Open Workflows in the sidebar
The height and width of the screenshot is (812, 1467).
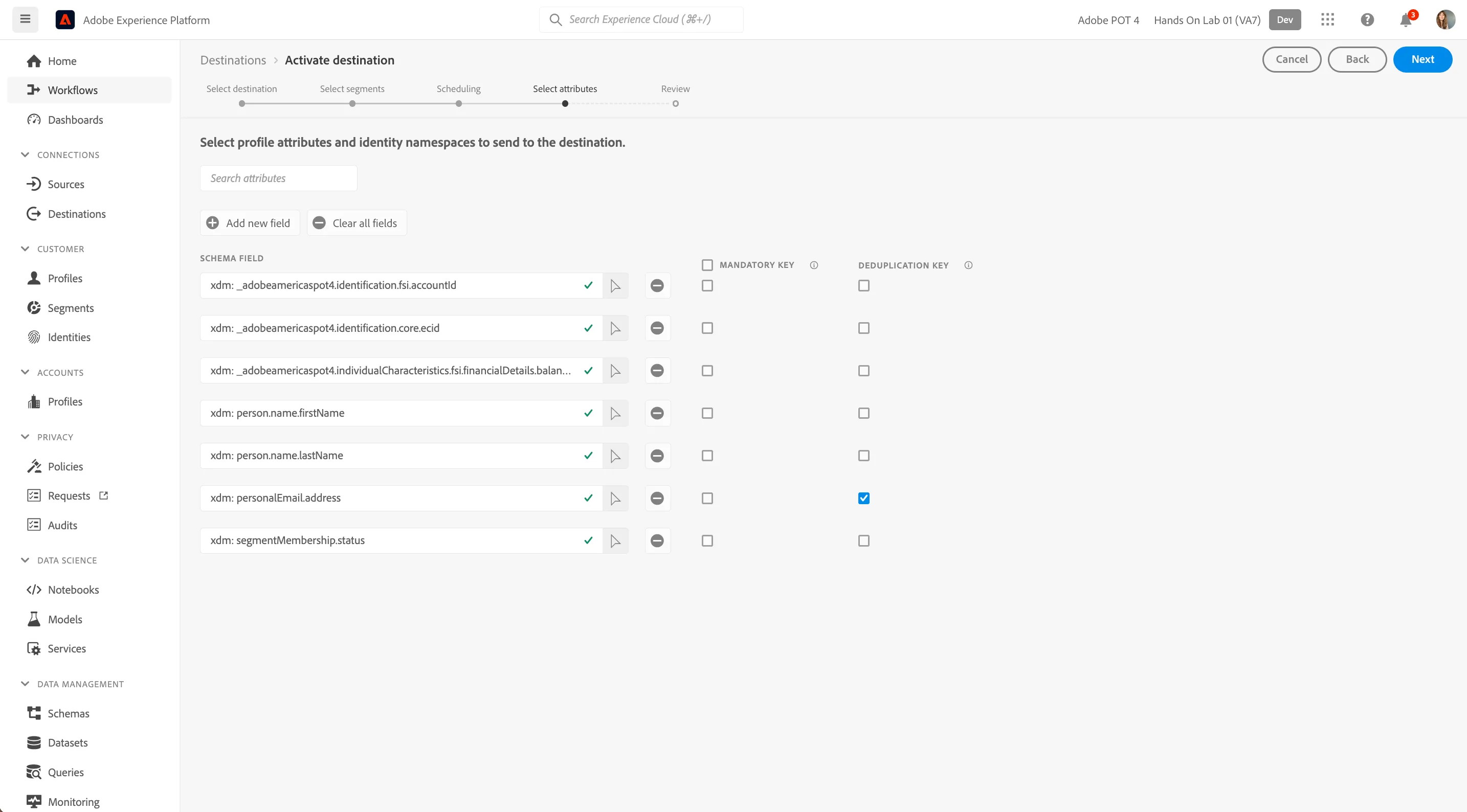(90, 90)
